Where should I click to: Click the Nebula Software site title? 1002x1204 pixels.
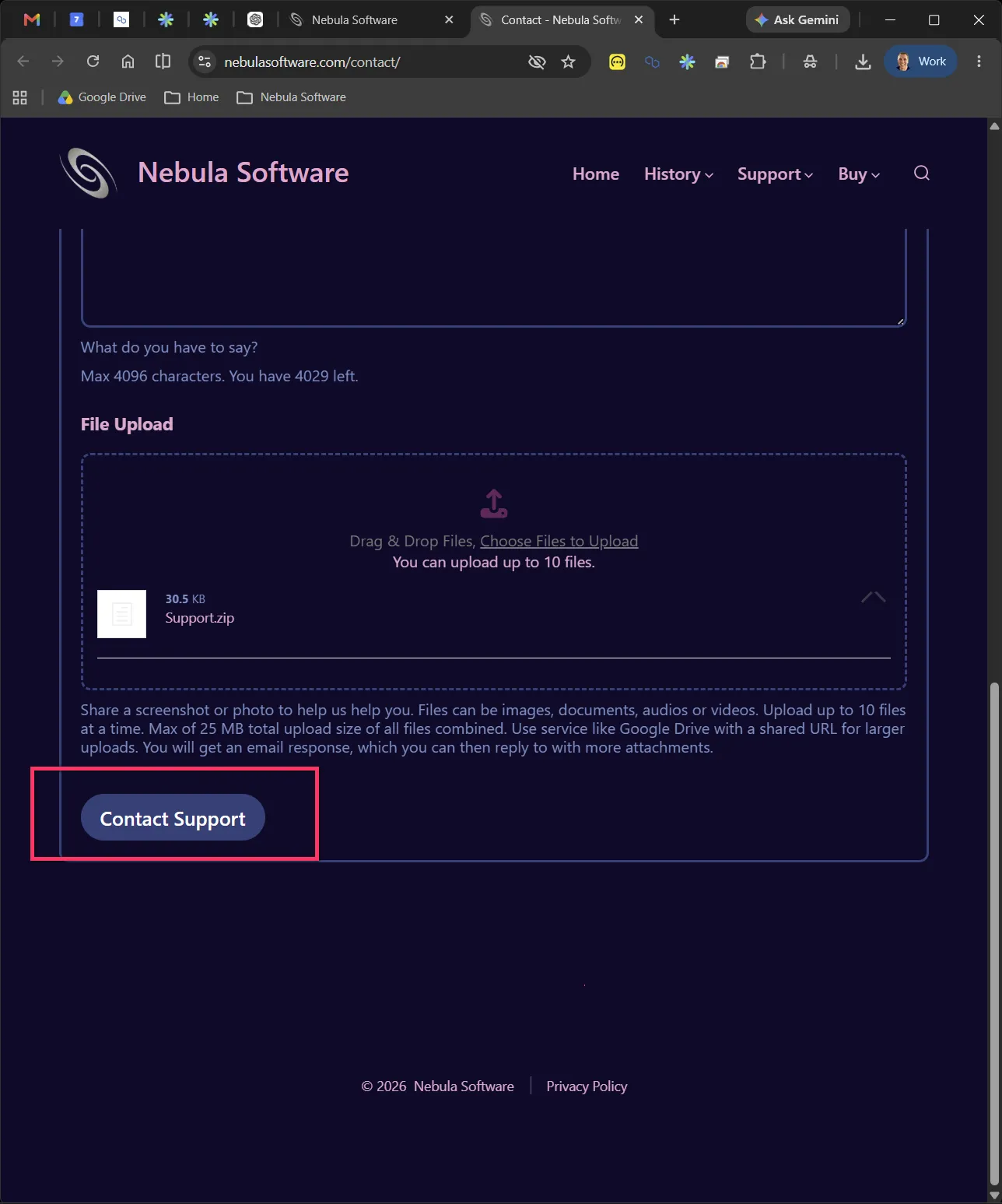(243, 173)
